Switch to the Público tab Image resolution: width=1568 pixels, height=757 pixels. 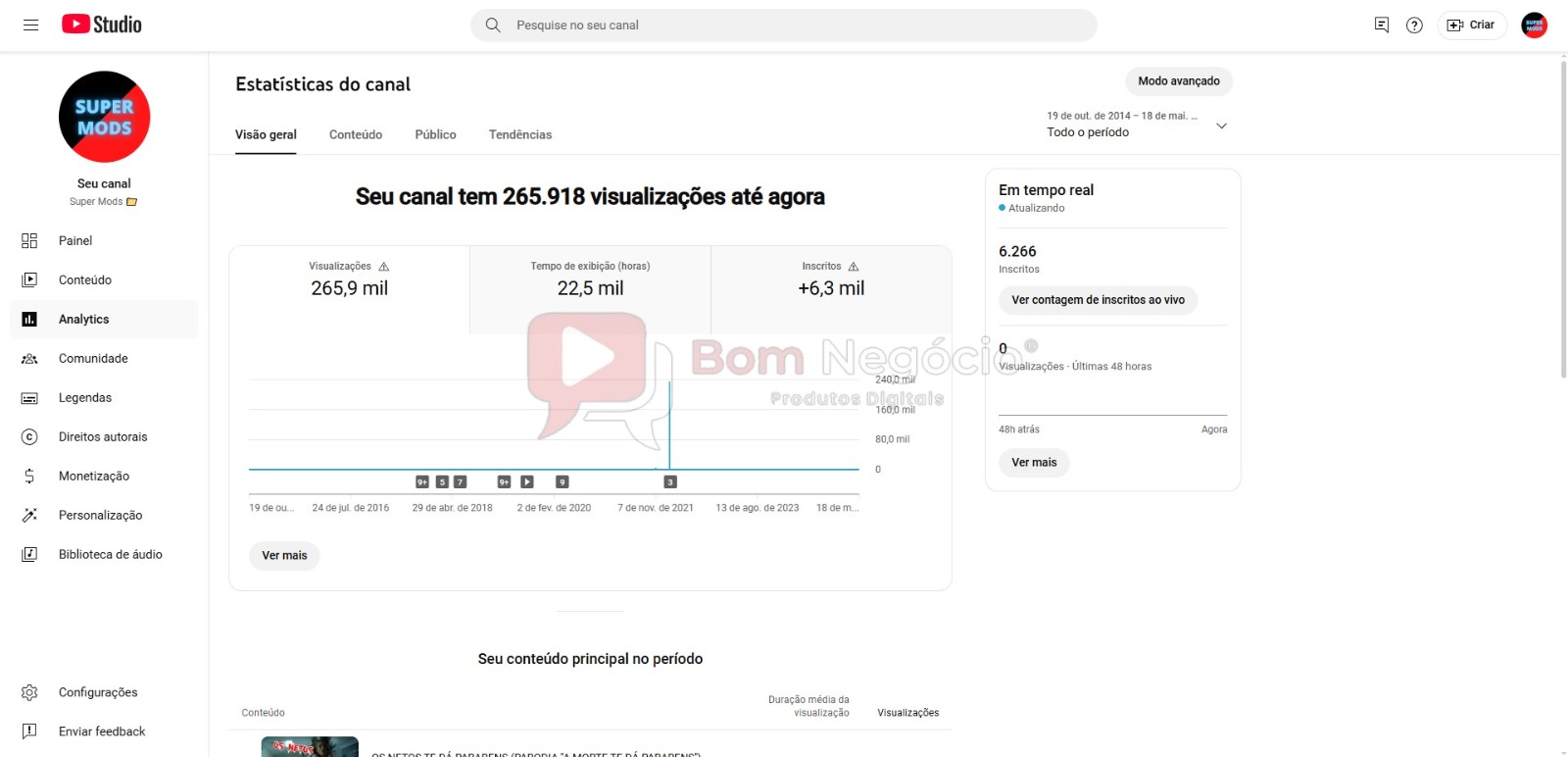435,134
